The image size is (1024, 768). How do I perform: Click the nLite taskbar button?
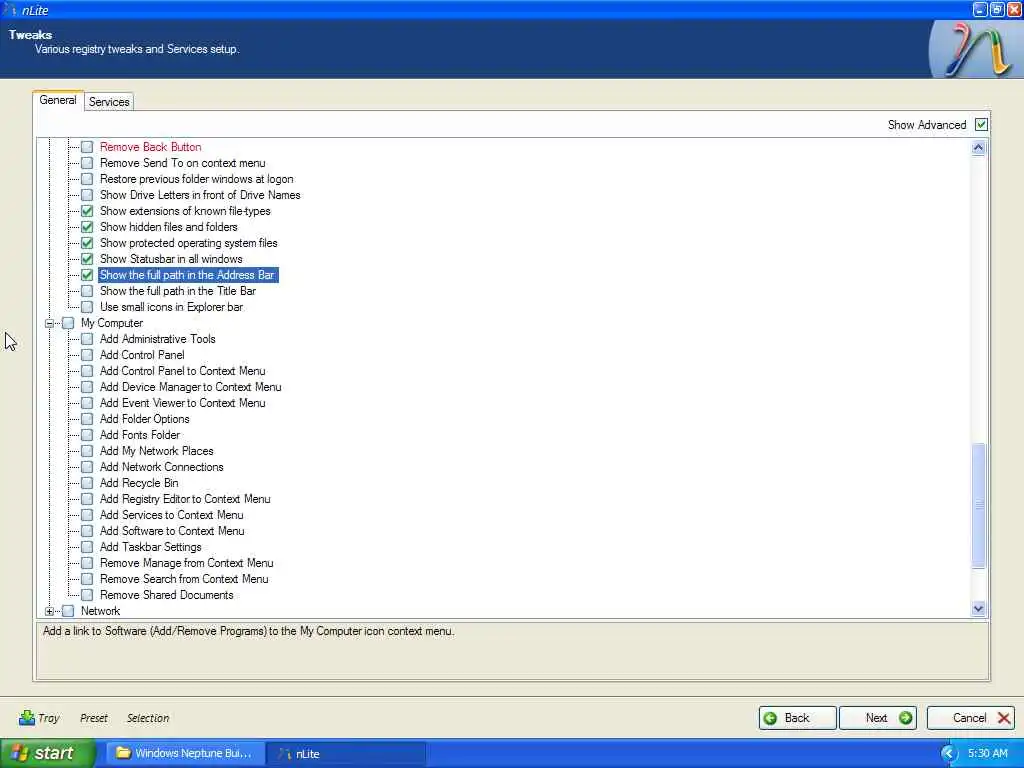pyautogui.click(x=347, y=753)
